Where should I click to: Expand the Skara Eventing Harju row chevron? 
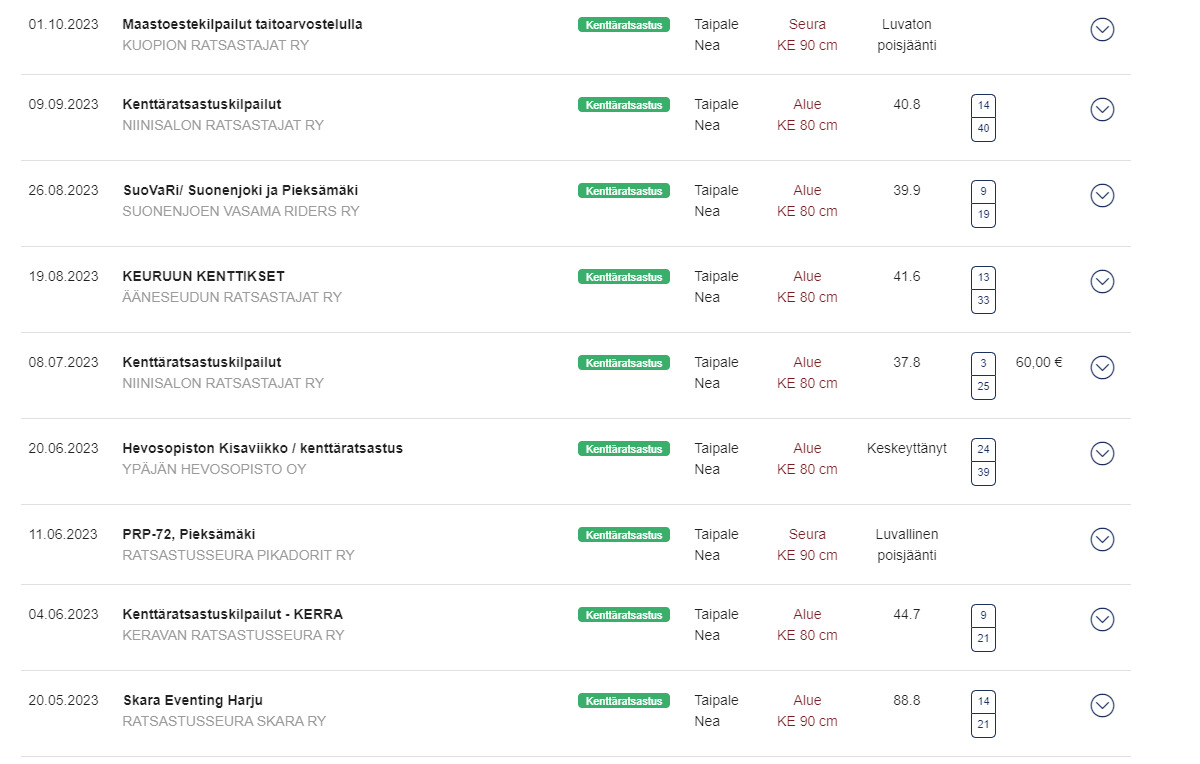pyautogui.click(x=1102, y=706)
